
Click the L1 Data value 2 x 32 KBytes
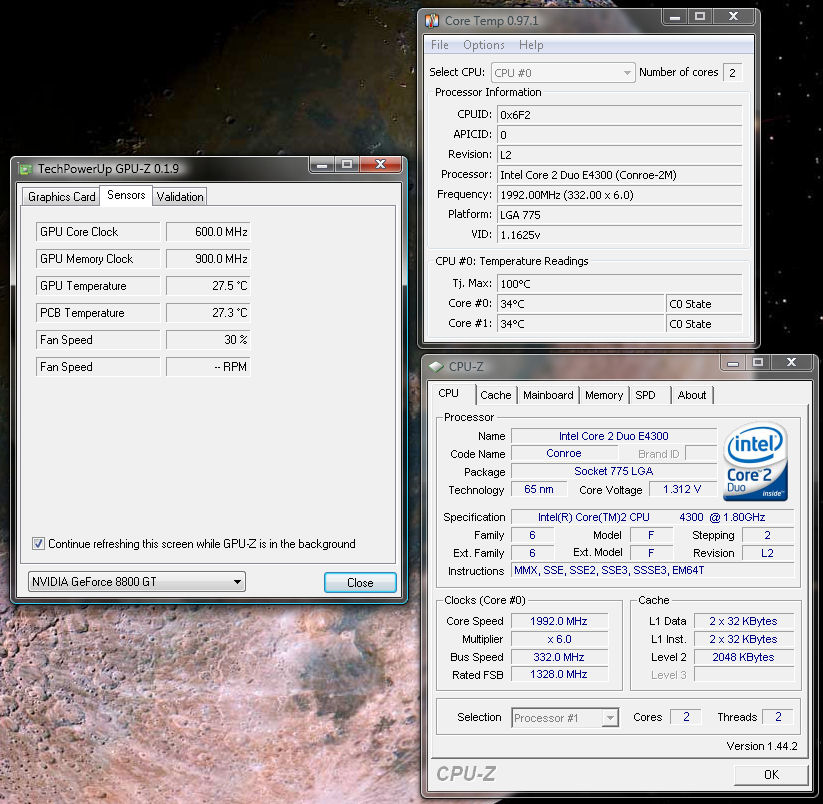click(743, 621)
